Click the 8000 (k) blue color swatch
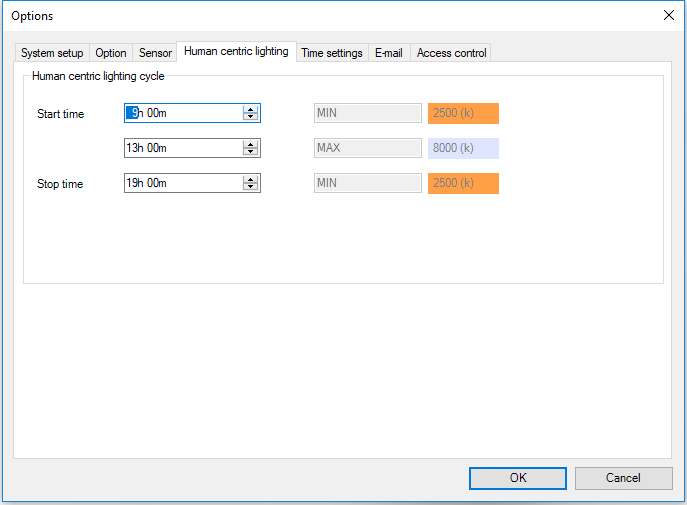 463,148
